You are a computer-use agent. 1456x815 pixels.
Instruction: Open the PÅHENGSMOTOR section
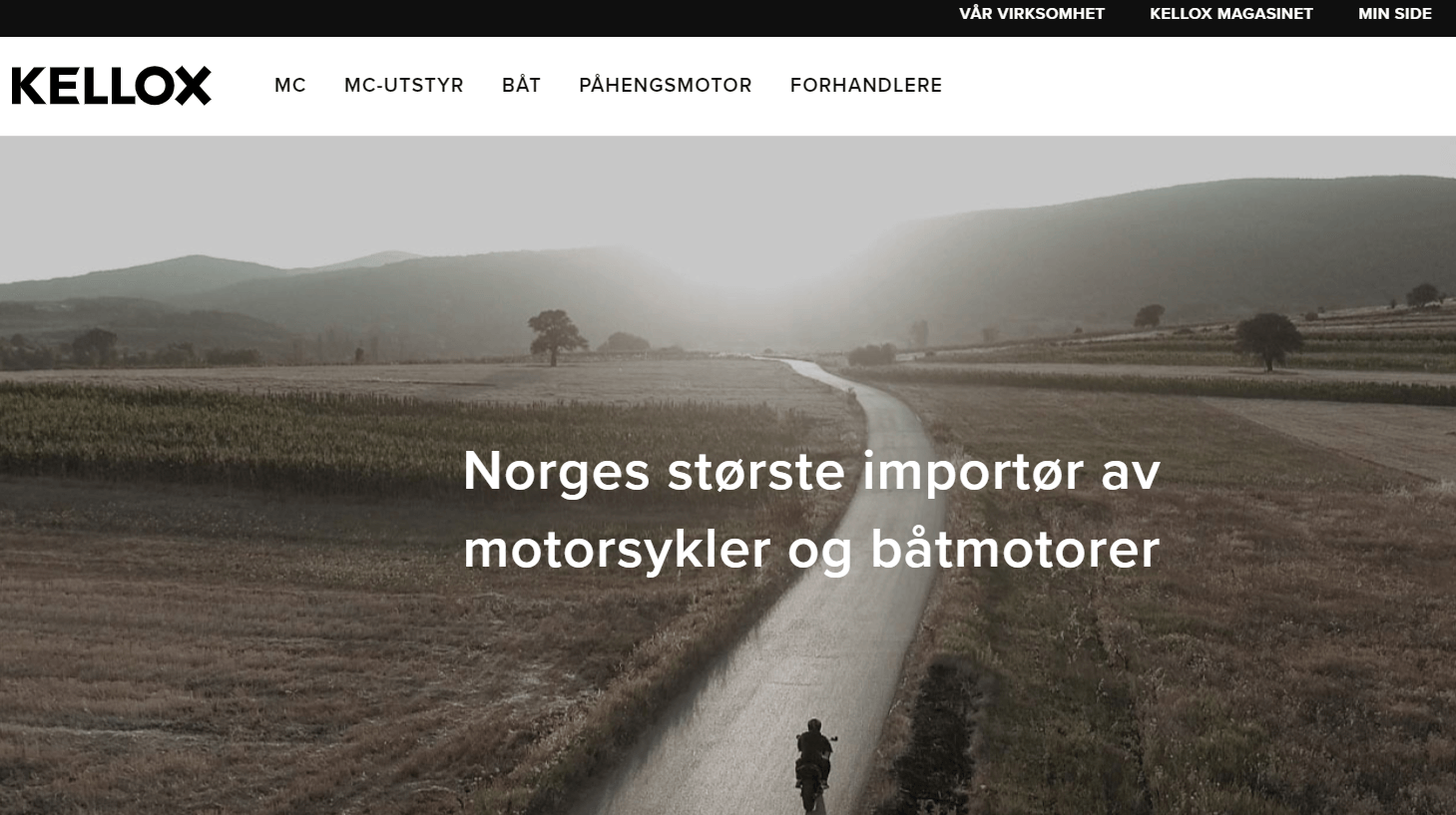click(x=666, y=85)
